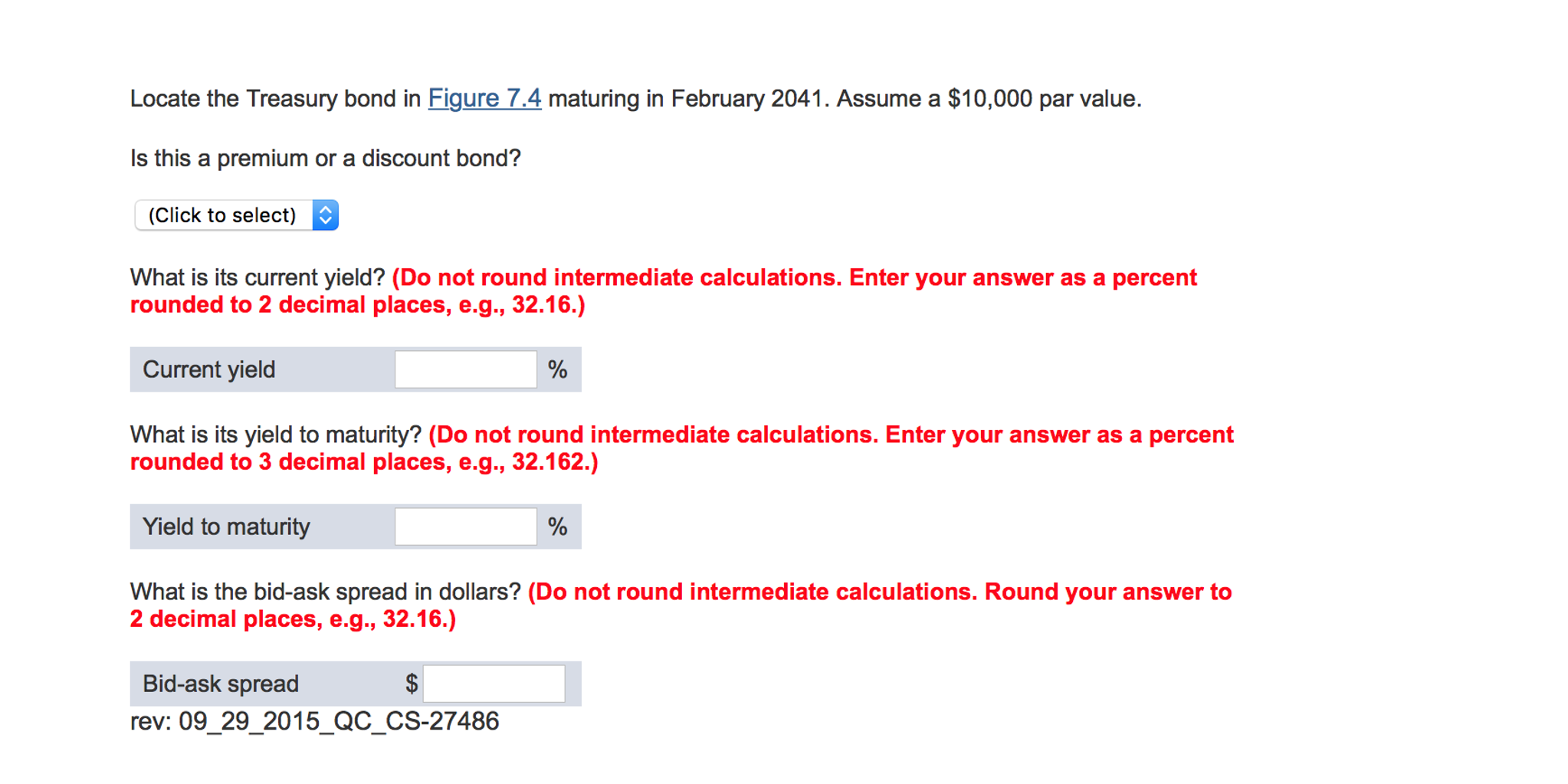This screenshot has height=784, width=1568.
Task: Click 'Locate the Treasury bond in' sentence start
Action: [275, 99]
